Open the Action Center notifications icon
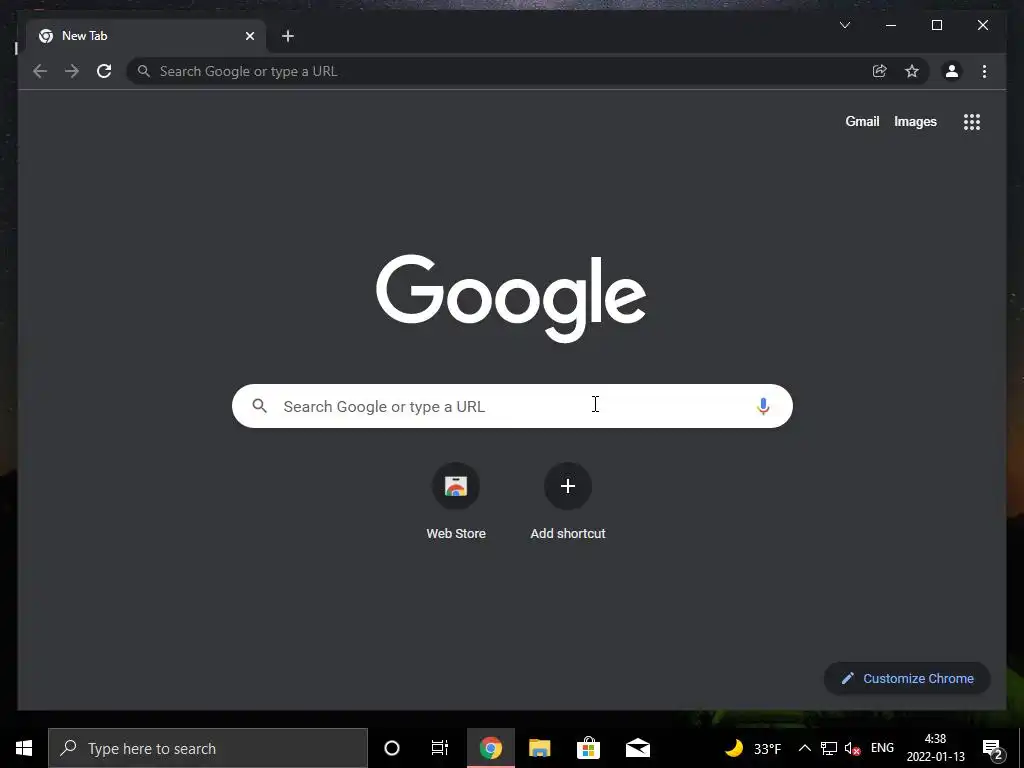1024x768 pixels. point(993,749)
